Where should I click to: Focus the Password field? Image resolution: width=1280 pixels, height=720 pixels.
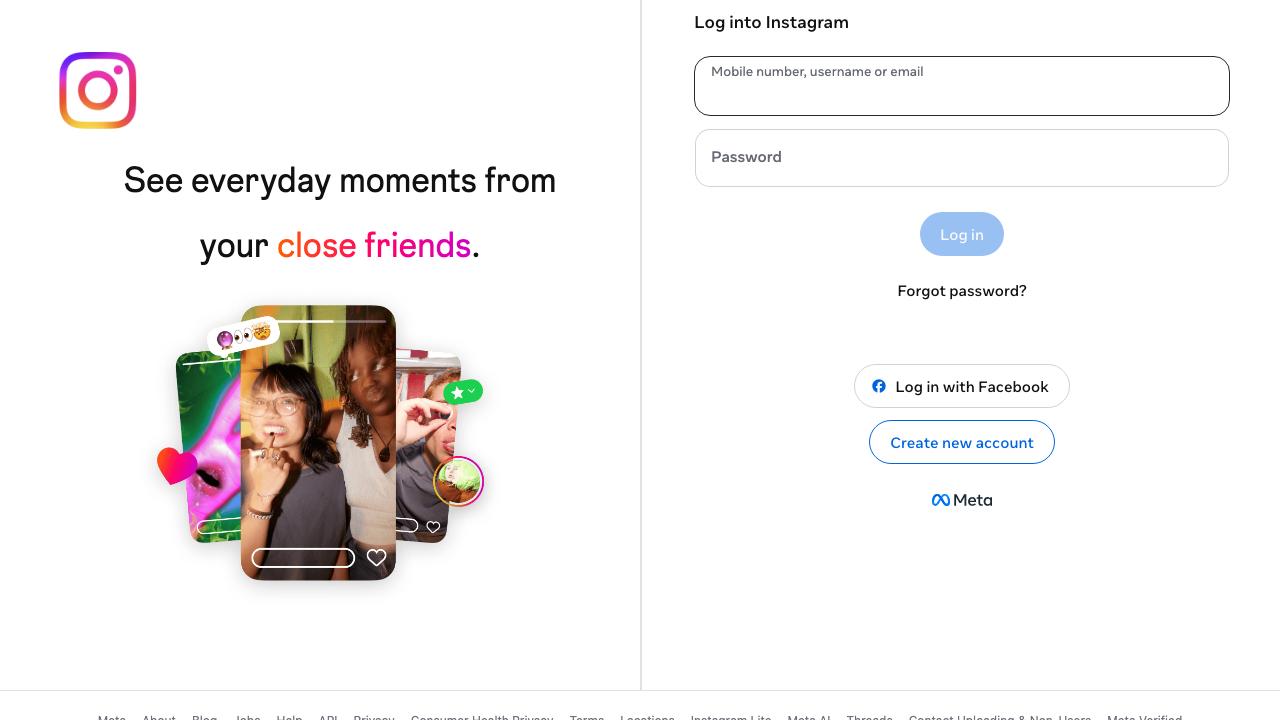[x=962, y=158]
